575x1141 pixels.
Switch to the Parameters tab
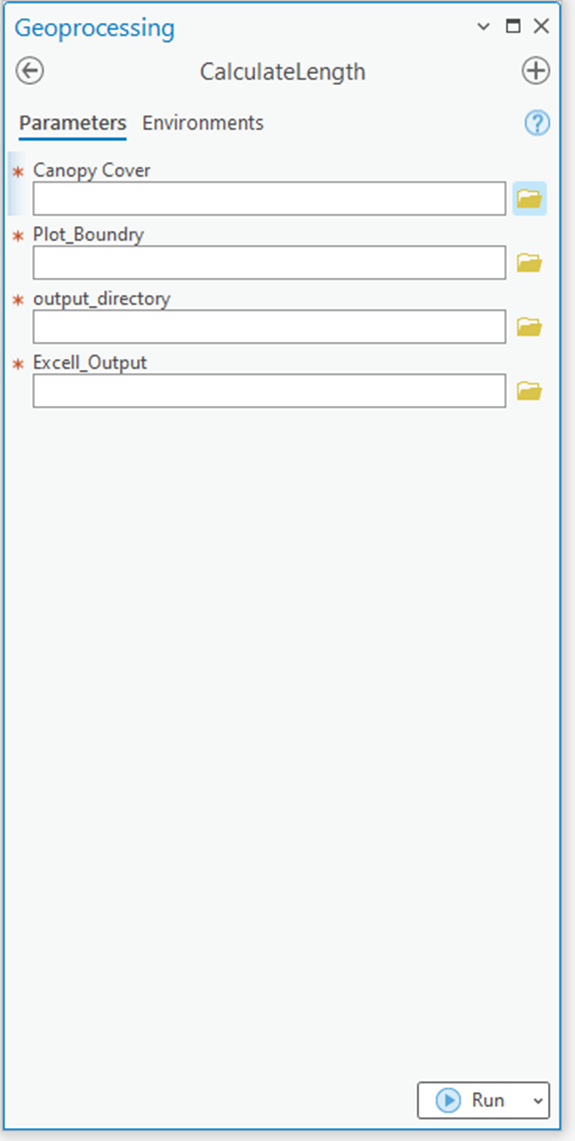[x=73, y=123]
